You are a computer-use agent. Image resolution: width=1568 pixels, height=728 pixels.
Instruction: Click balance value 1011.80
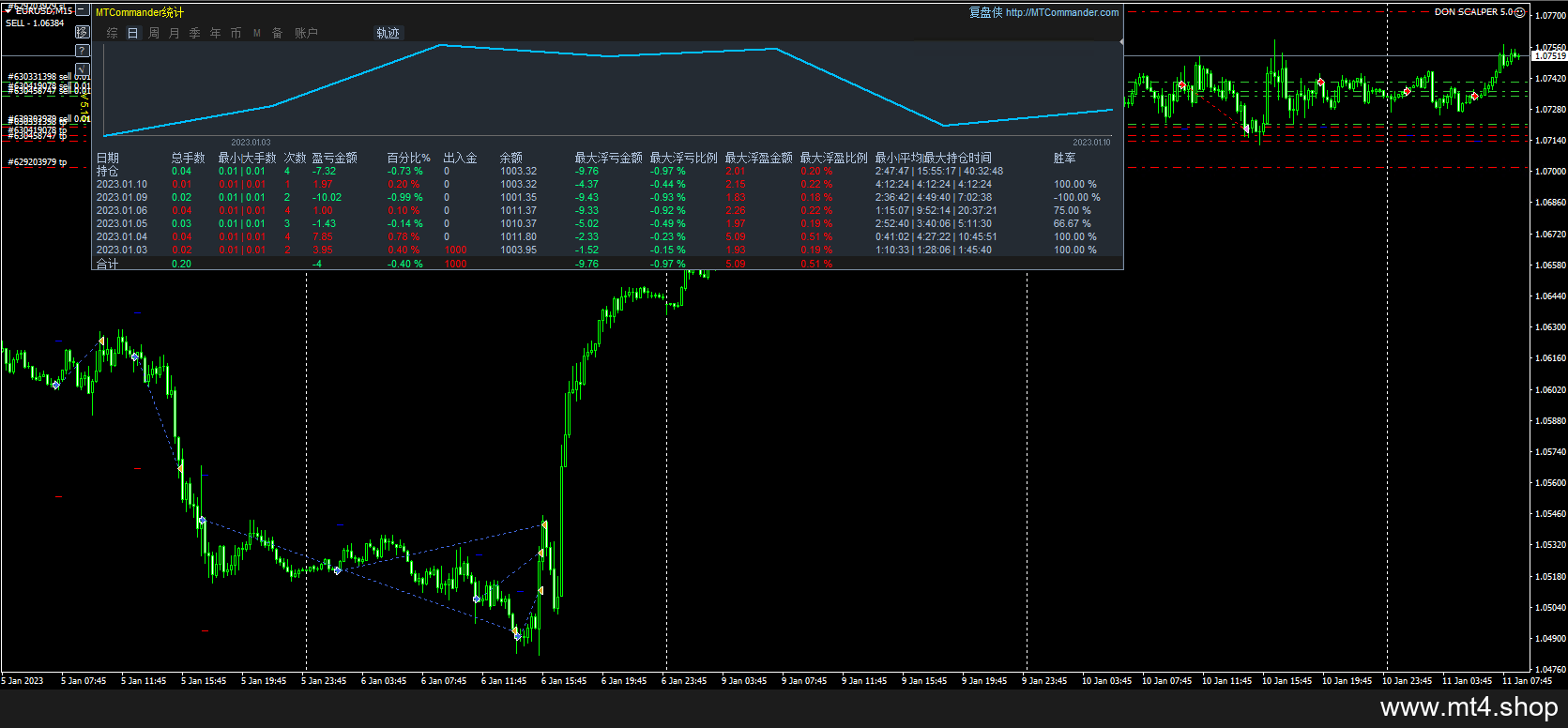(x=519, y=236)
